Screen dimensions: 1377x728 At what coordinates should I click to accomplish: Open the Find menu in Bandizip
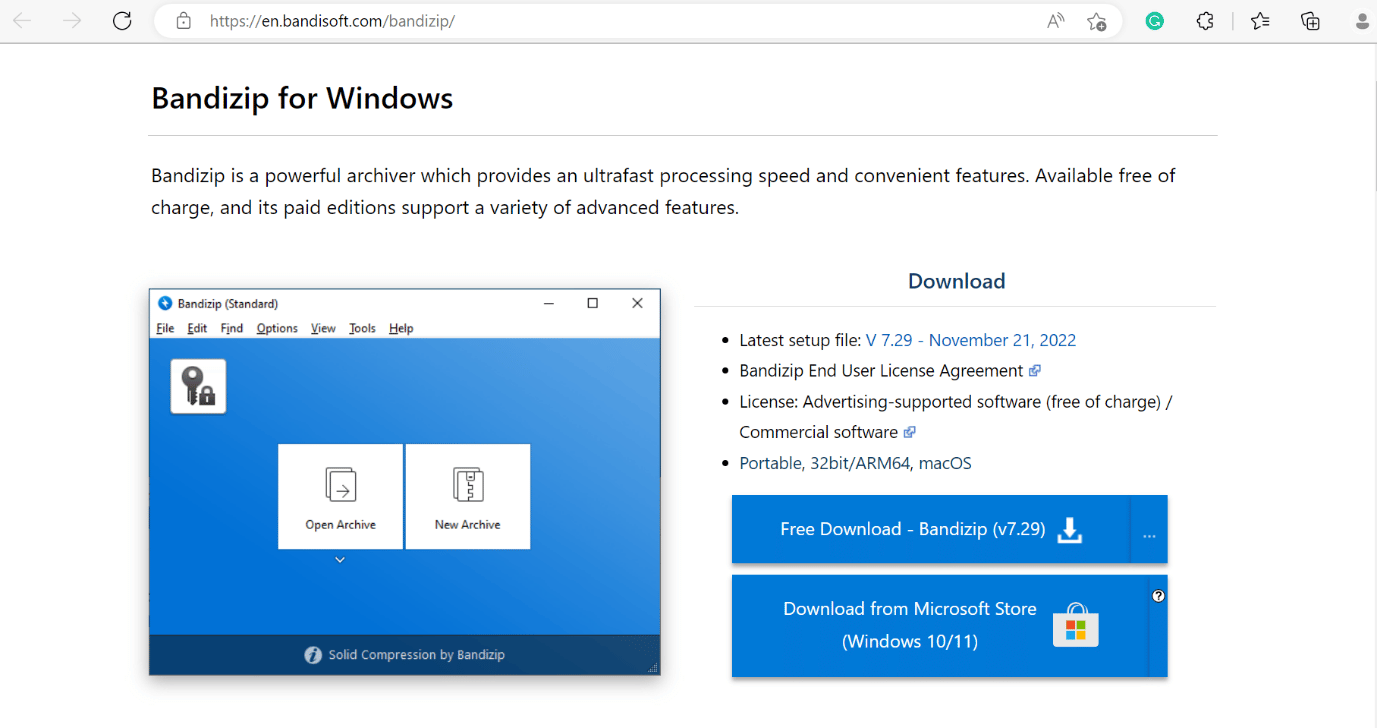[232, 328]
